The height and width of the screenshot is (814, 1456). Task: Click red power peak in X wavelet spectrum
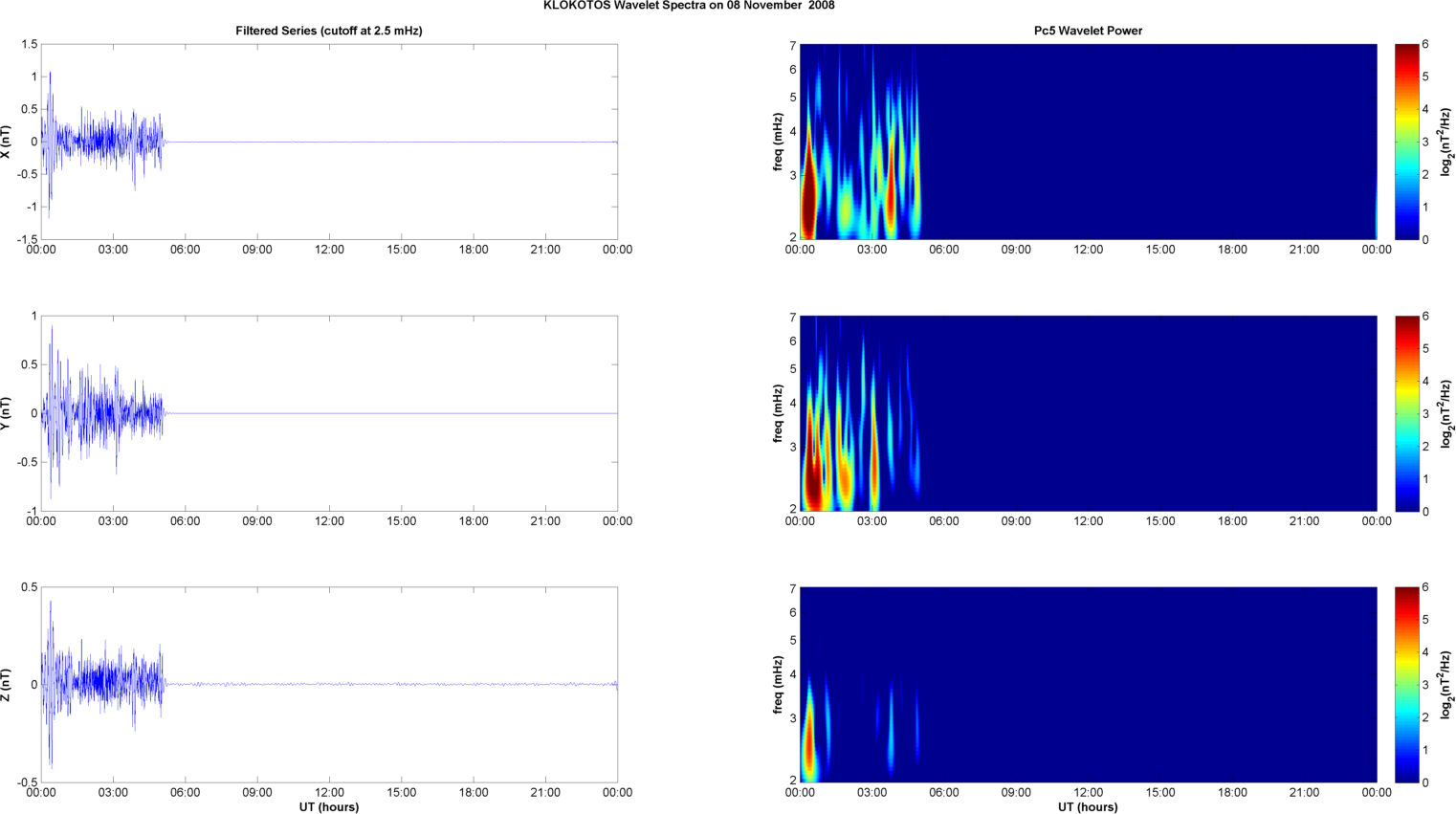pyautogui.click(x=808, y=203)
